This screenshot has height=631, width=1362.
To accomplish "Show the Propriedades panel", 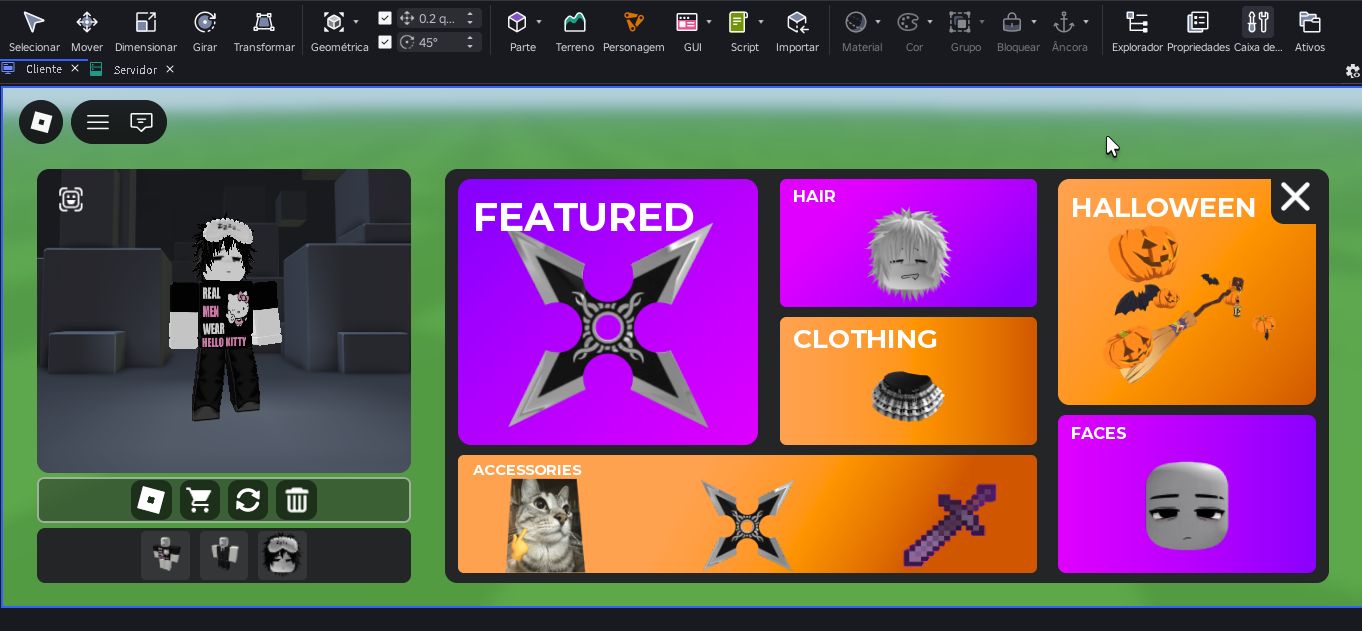I will (x=1198, y=31).
